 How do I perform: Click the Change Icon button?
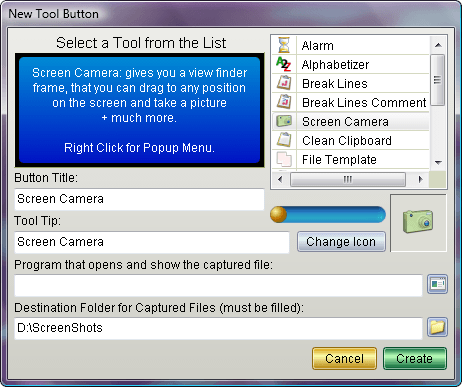pyautogui.click(x=341, y=242)
